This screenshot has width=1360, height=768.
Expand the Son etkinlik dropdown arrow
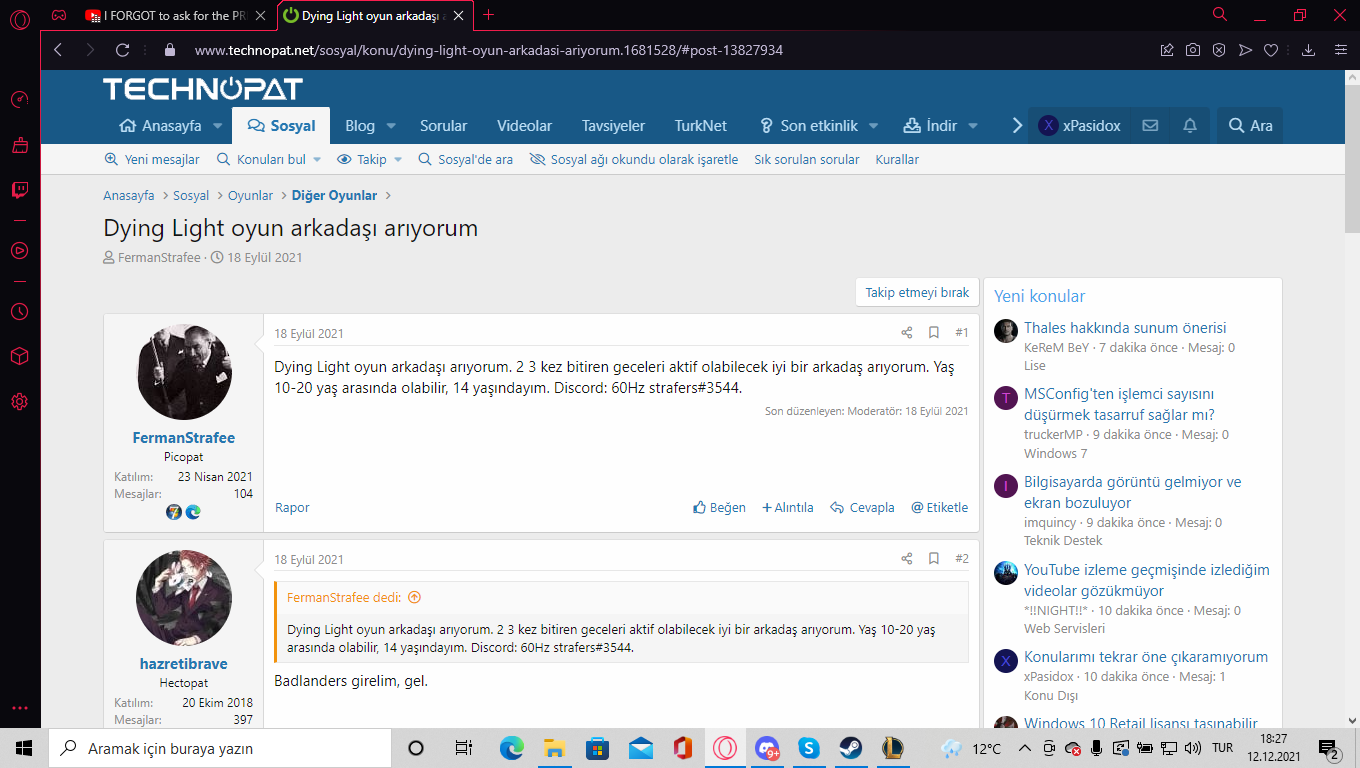click(x=873, y=126)
